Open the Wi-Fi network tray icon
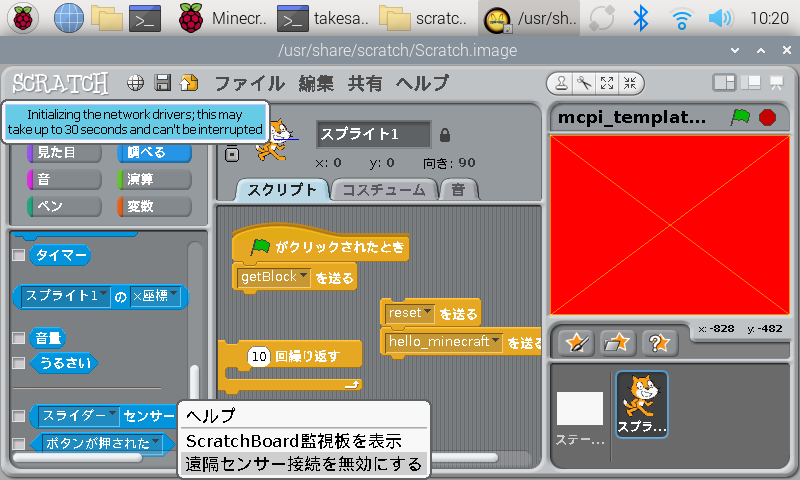Viewport: 800px width, 480px height. point(681,19)
